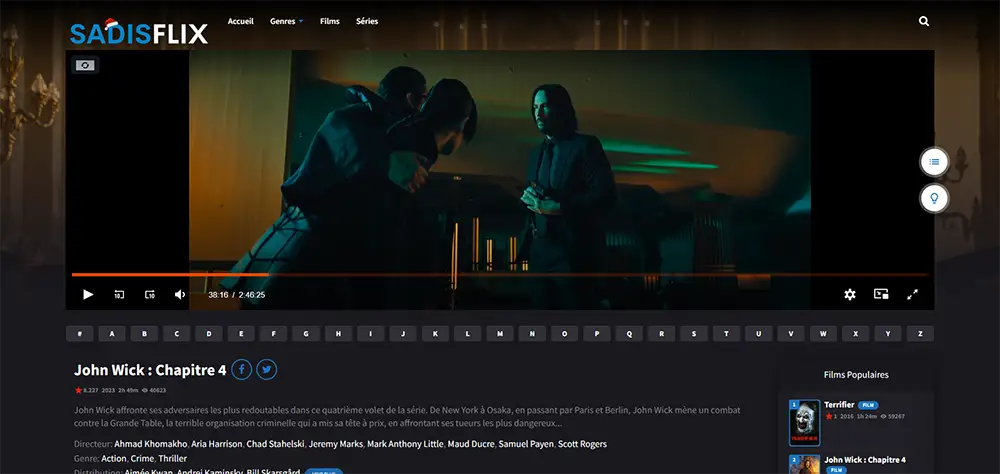Filter titles by letter W

(823, 334)
